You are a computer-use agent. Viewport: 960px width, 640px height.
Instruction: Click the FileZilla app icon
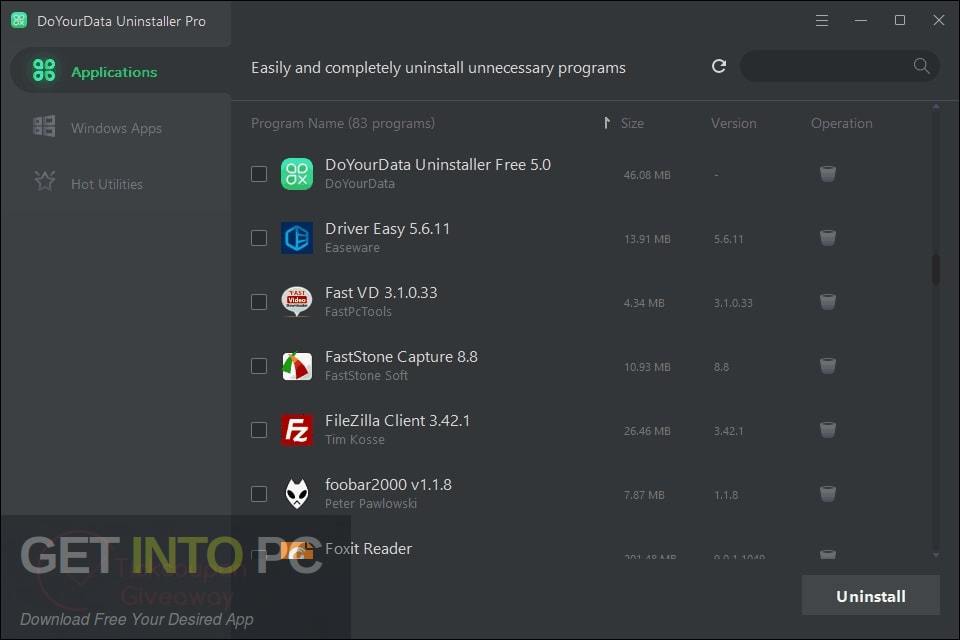click(x=297, y=430)
